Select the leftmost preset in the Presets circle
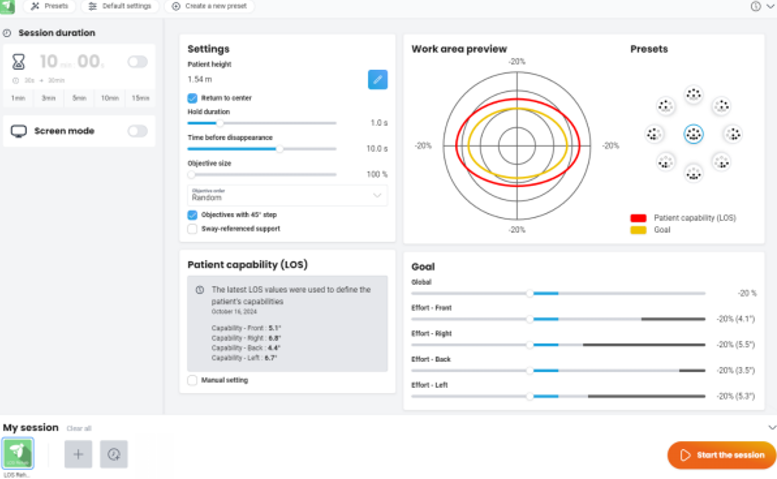Screen dimensions: 777x479 [654, 133]
